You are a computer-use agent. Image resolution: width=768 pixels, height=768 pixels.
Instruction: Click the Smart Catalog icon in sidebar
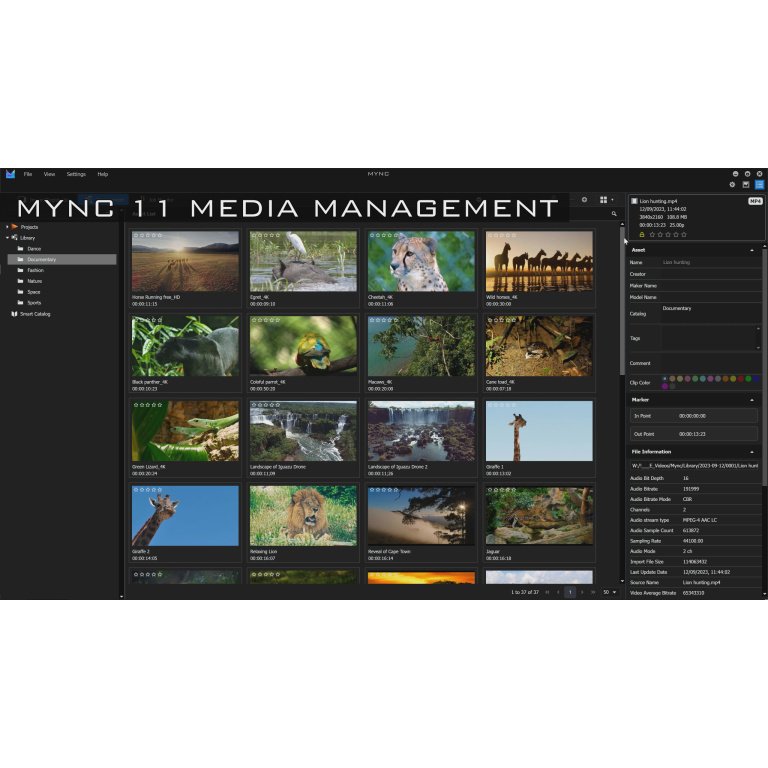pos(14,314)
